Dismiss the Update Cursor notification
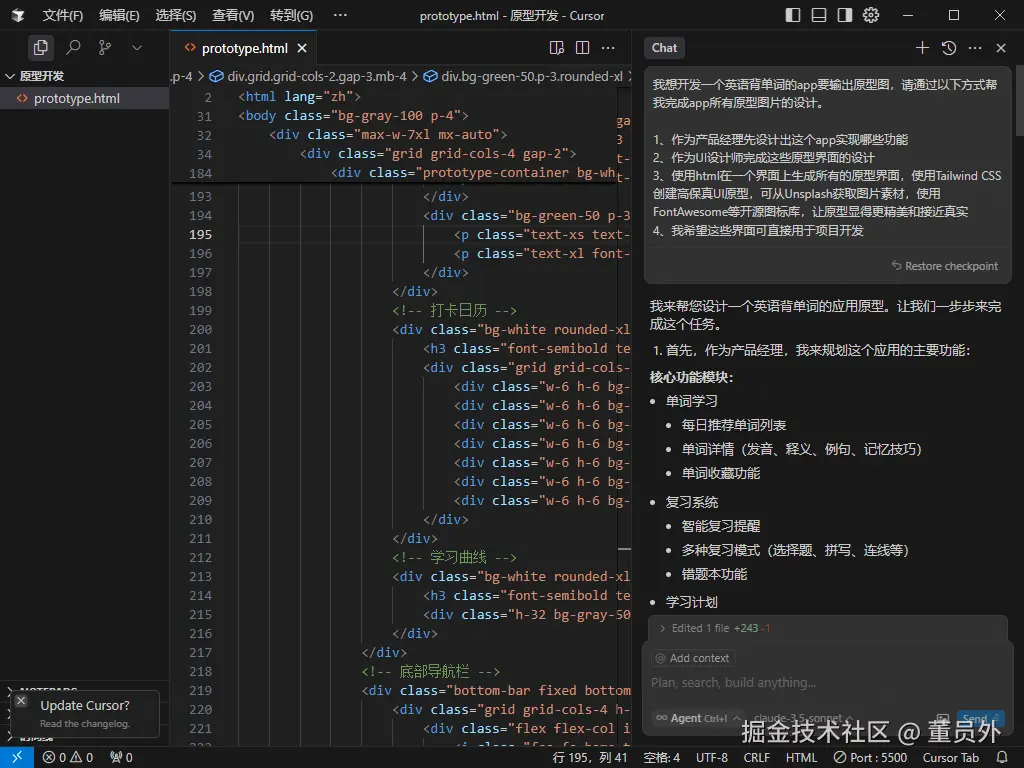The image size is (1024, 768). (21, 701)
